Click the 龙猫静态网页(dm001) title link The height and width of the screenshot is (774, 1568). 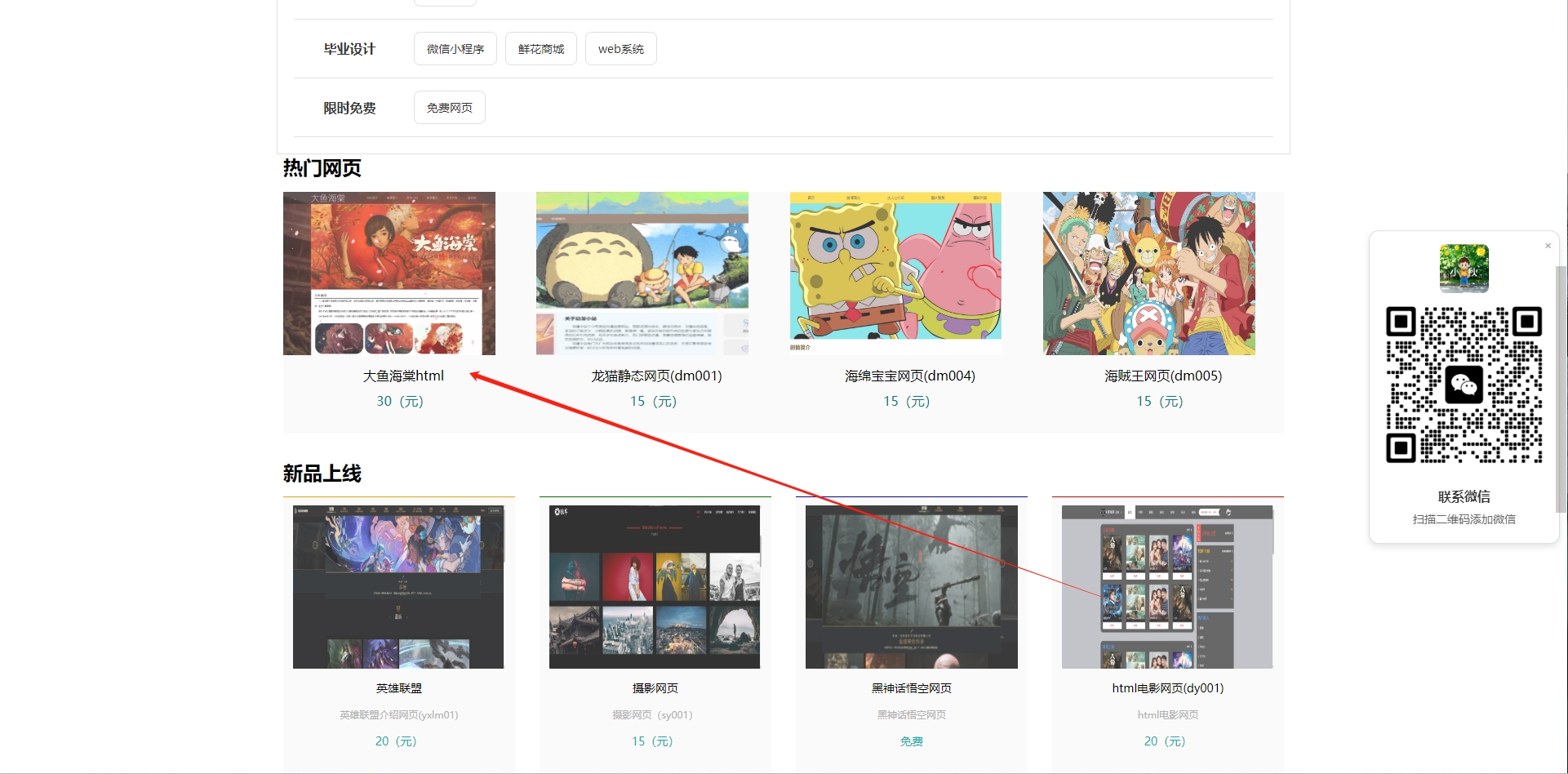657,376
